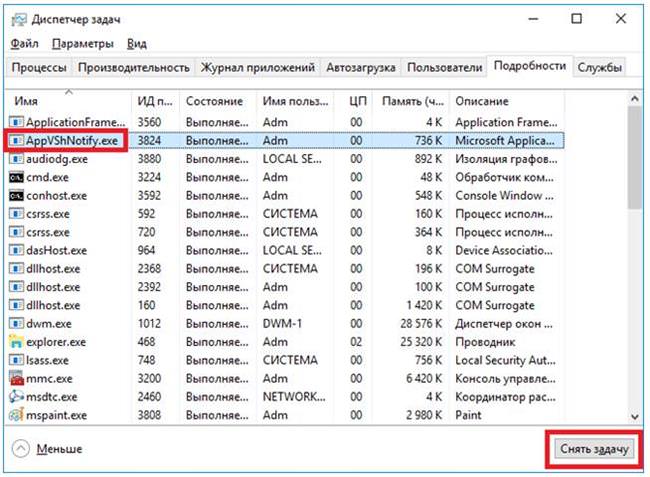Click the Меньше link text
This screenshot has height=477, width=650.
point(59,449)
